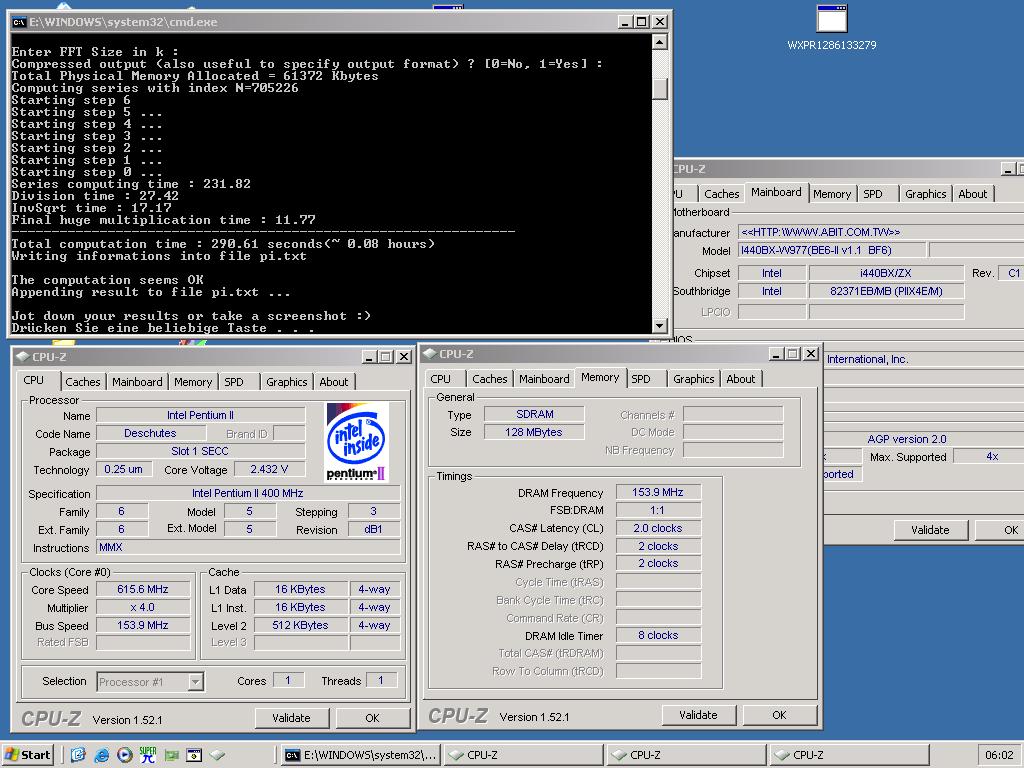Activate the first CPU-Z taskbar button
This screenshot has height=768, width=1024.
pyautogui.click(x=523, y=755)
